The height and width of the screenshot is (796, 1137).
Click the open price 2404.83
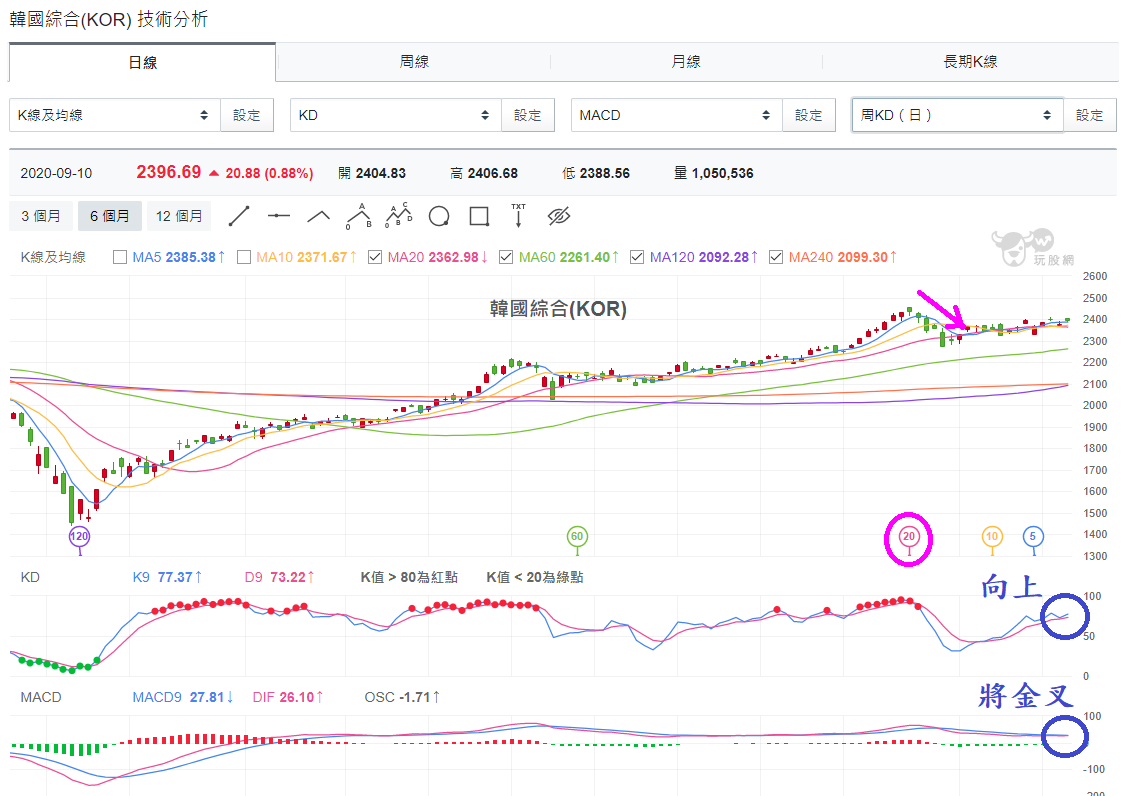coord(381,173)
